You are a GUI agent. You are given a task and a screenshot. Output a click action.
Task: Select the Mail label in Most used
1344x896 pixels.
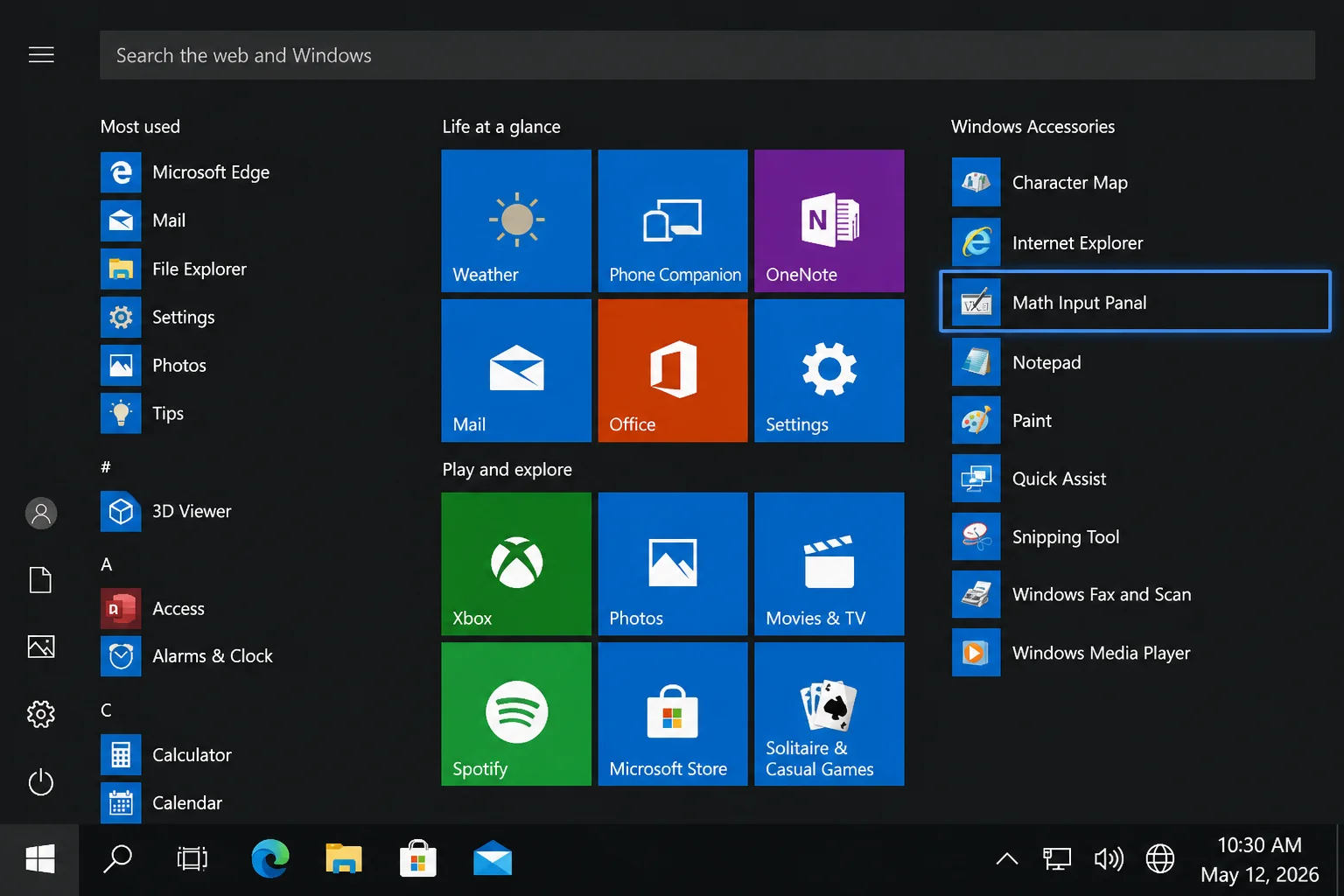pos(169,220)
